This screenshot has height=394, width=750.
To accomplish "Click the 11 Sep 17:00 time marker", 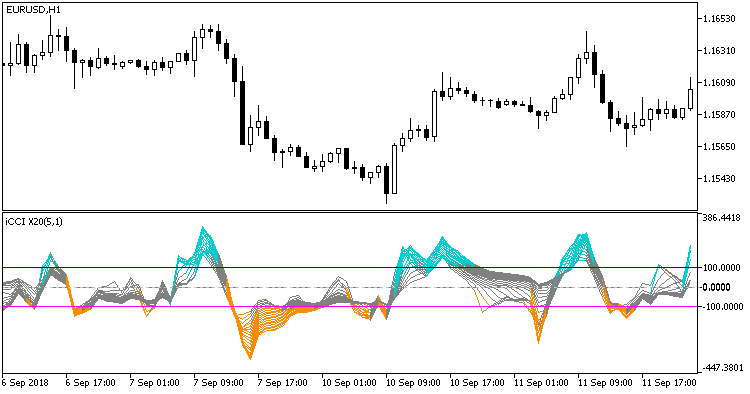I will click(669, 383).
